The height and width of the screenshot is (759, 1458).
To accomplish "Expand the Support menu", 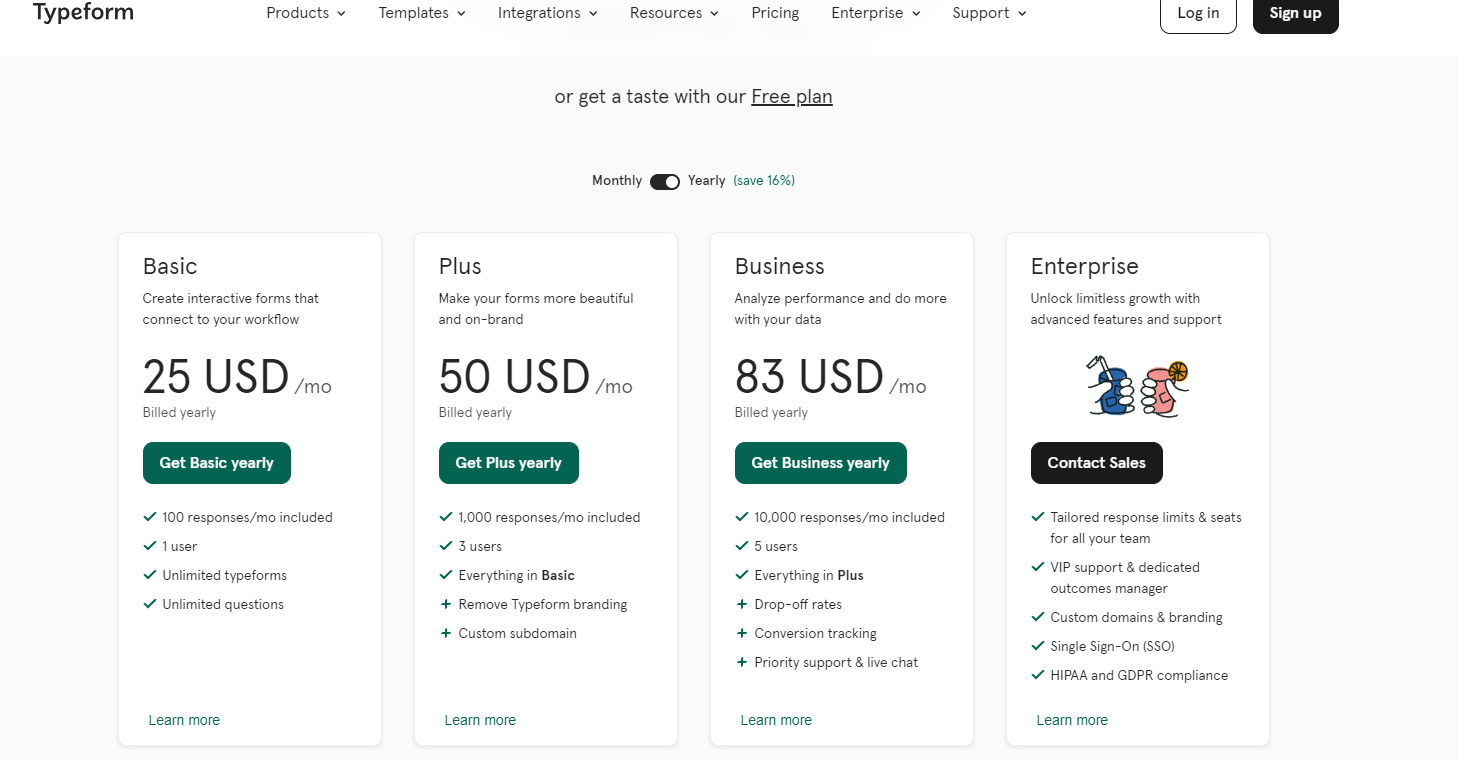I will 989,13.
